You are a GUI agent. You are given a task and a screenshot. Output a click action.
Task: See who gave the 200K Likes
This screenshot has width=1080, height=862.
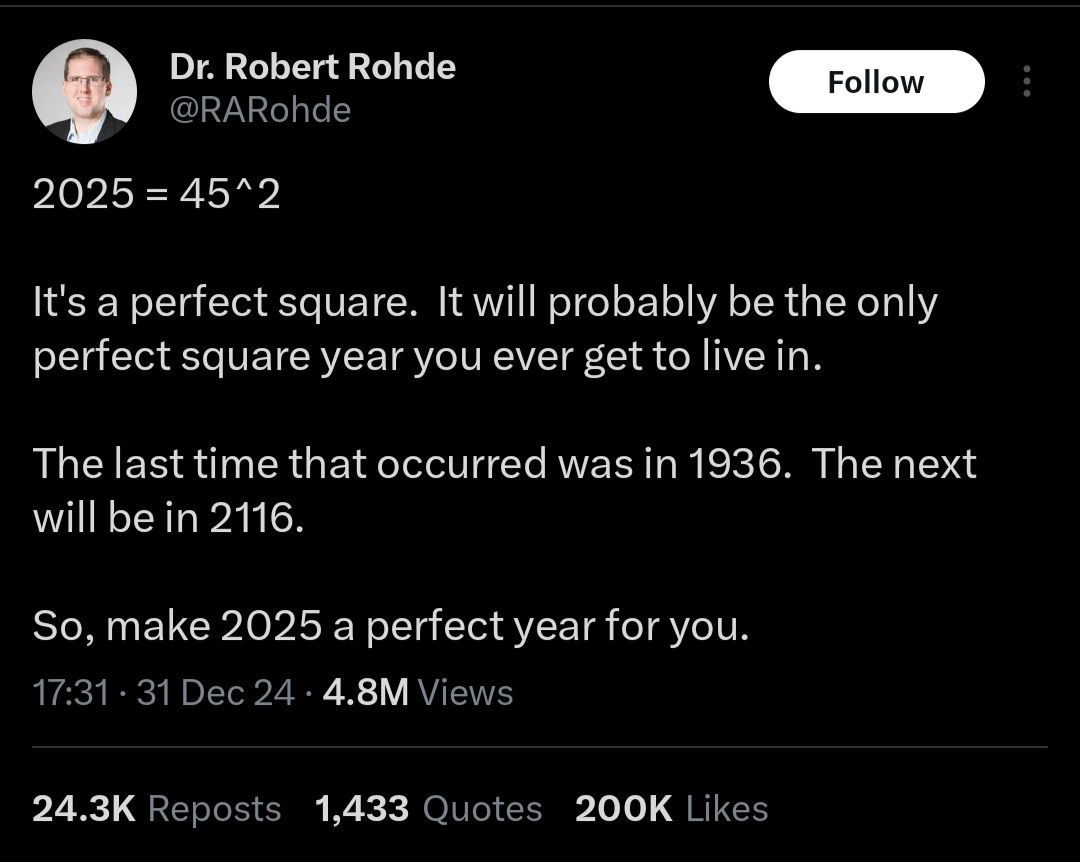[671, 808]
